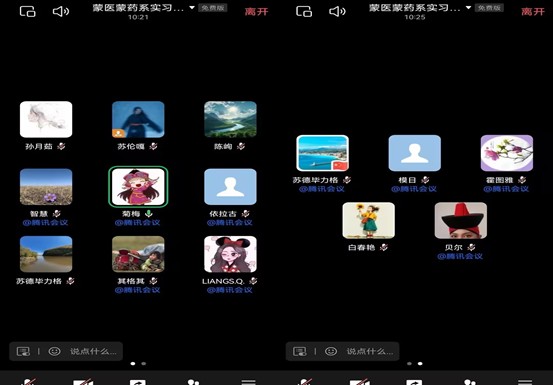The image size is (553, 385).
Task: Click the chat display icon in 10:25 screen
Action: pos(300,351)
